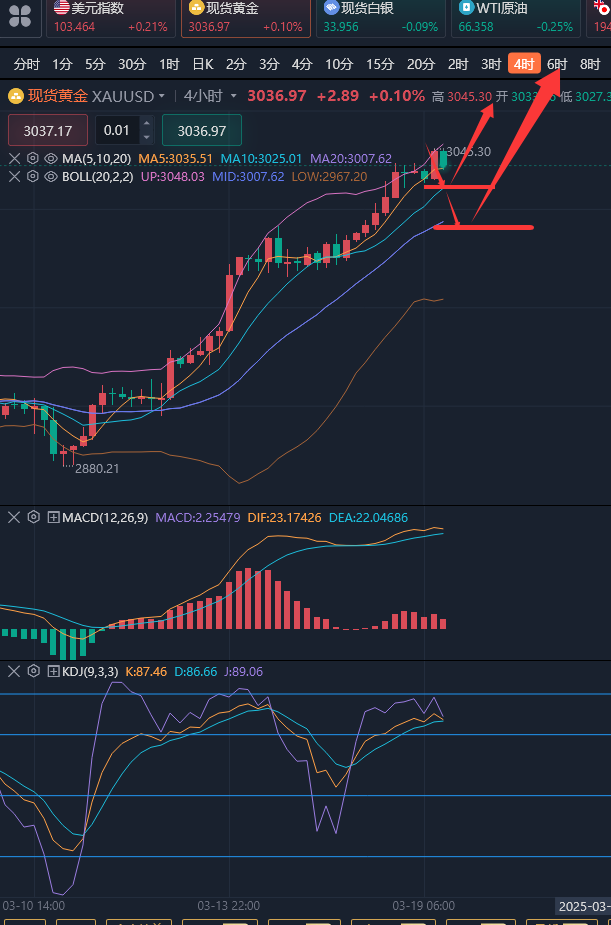Click the MA10:3025.01 value

[261, 158]
